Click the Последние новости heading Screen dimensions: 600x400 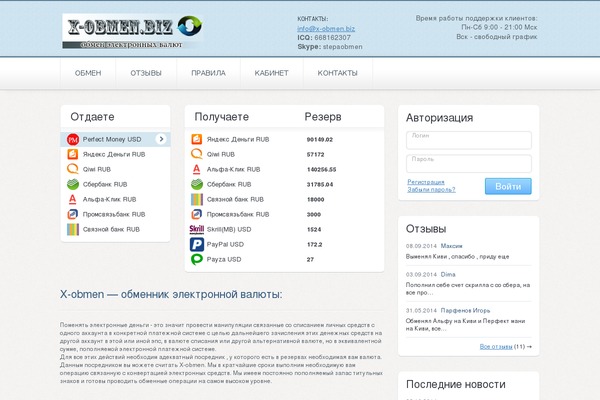click(x=455, y=384)
